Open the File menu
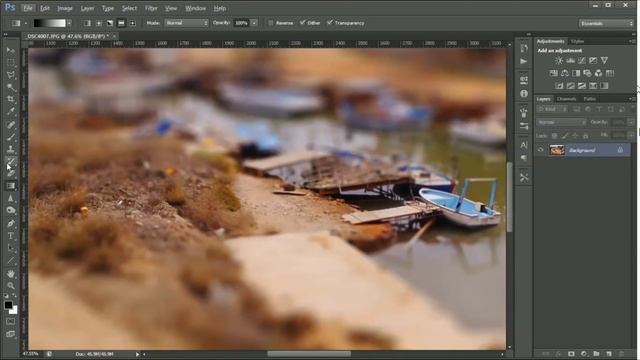Viewport: 640px width, 360px height. 28,8
